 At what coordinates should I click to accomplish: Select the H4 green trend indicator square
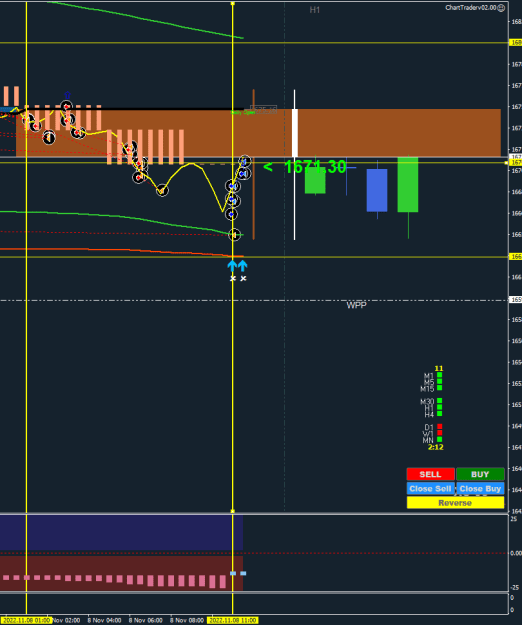[x=440, y=414]
